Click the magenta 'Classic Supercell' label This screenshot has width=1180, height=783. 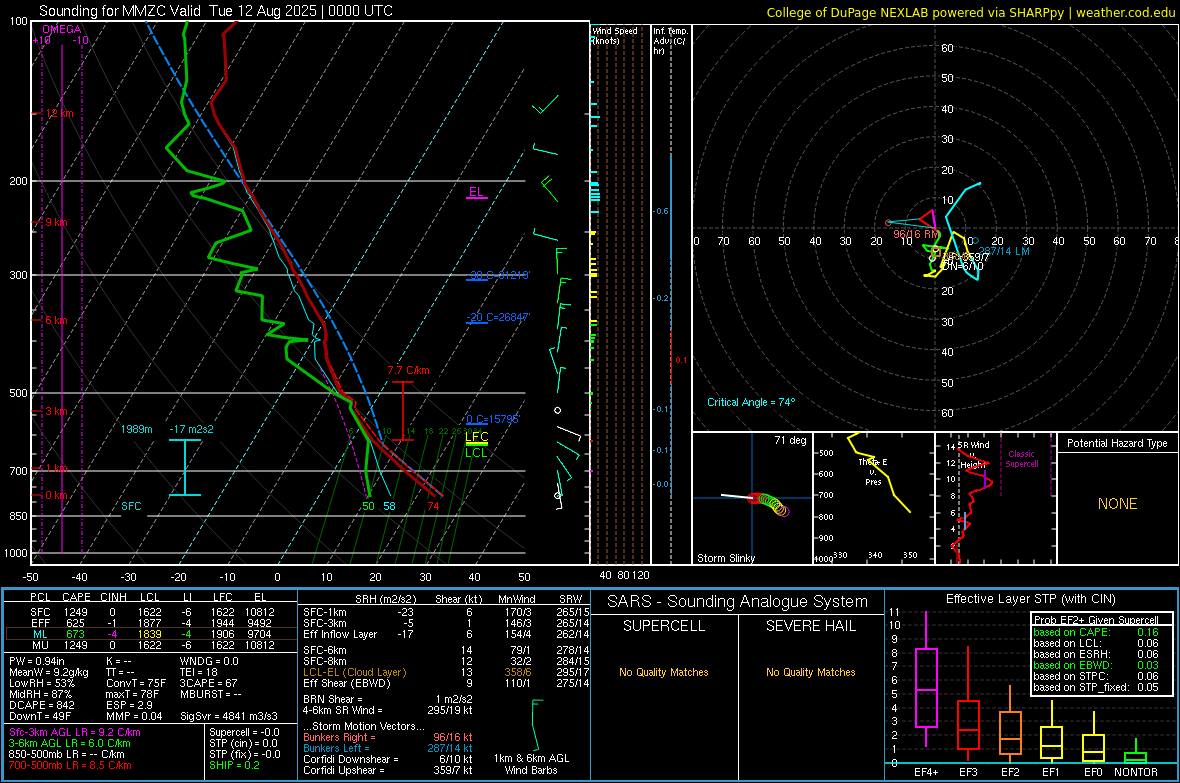tap(1021, 459)
